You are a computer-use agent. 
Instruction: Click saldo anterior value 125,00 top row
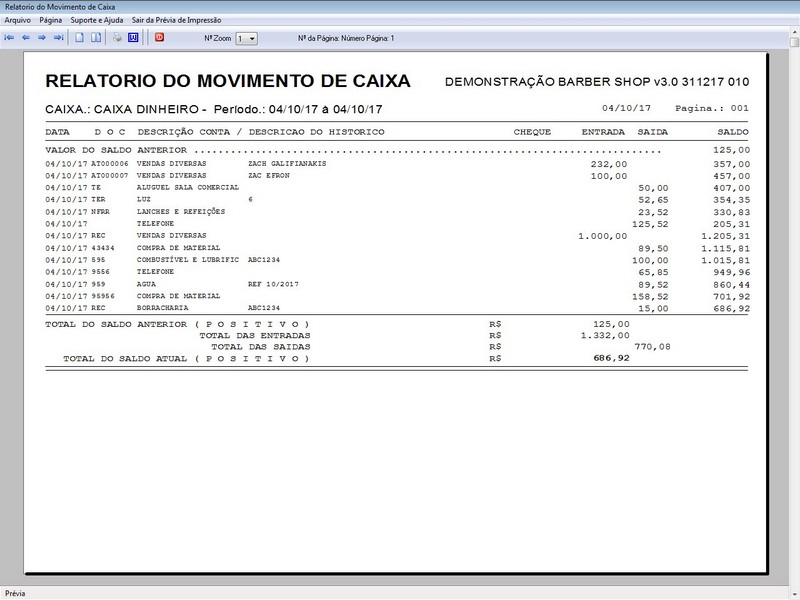pos(732,150)
